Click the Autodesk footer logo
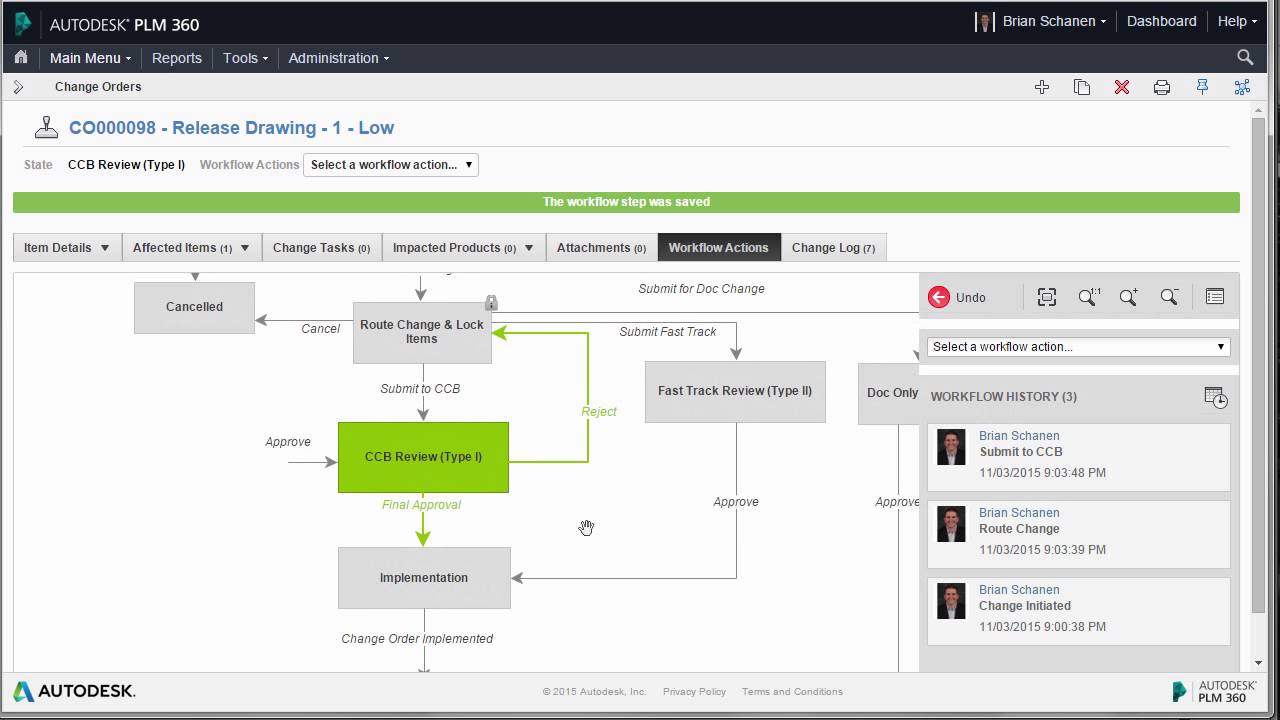Image resolution: width=1280 pixels, height=720 pixels. tap(74, 691)
